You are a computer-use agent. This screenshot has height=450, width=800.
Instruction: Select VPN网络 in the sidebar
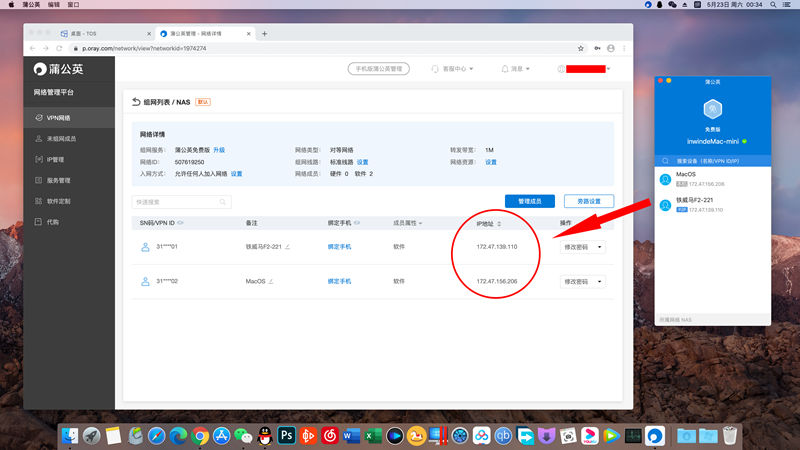point(69,118)
